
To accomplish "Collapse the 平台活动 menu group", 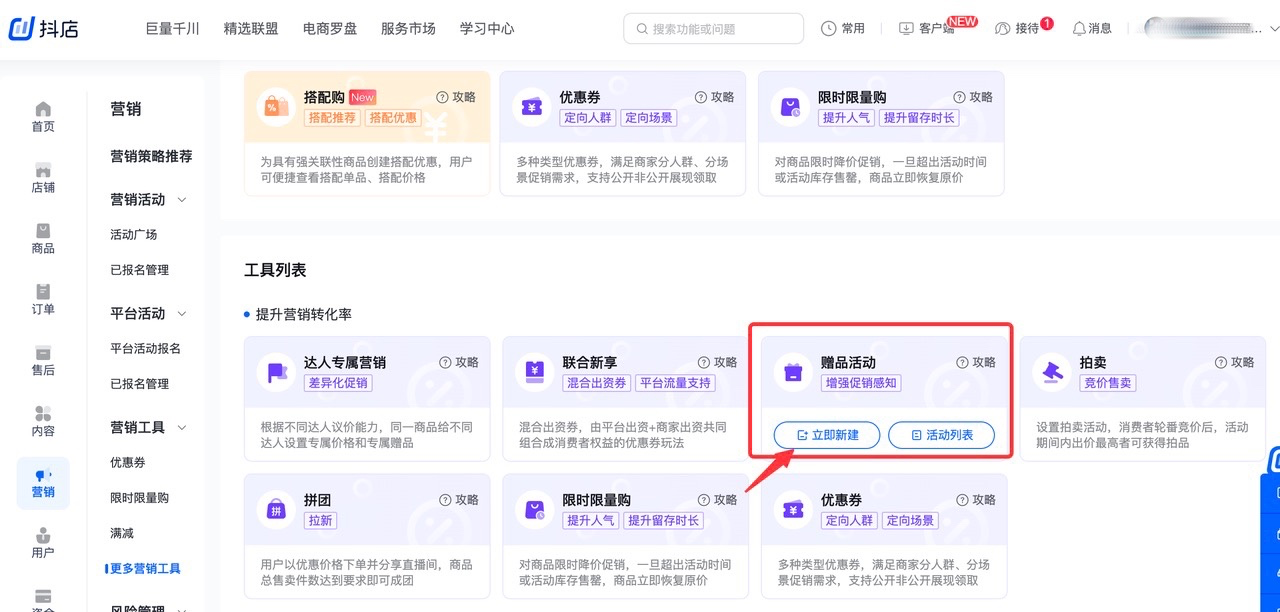I will (182, 314).
